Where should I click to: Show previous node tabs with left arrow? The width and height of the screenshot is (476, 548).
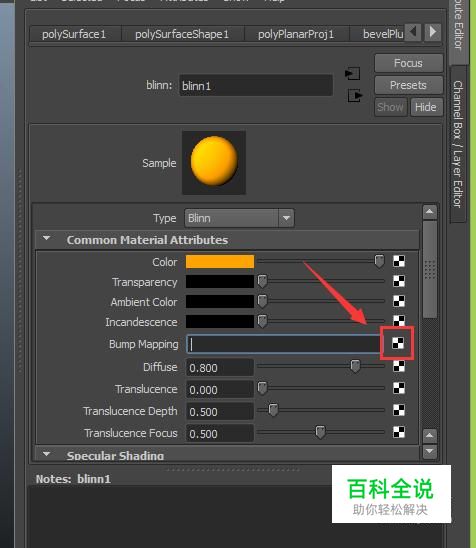click(x=413, y=32)
